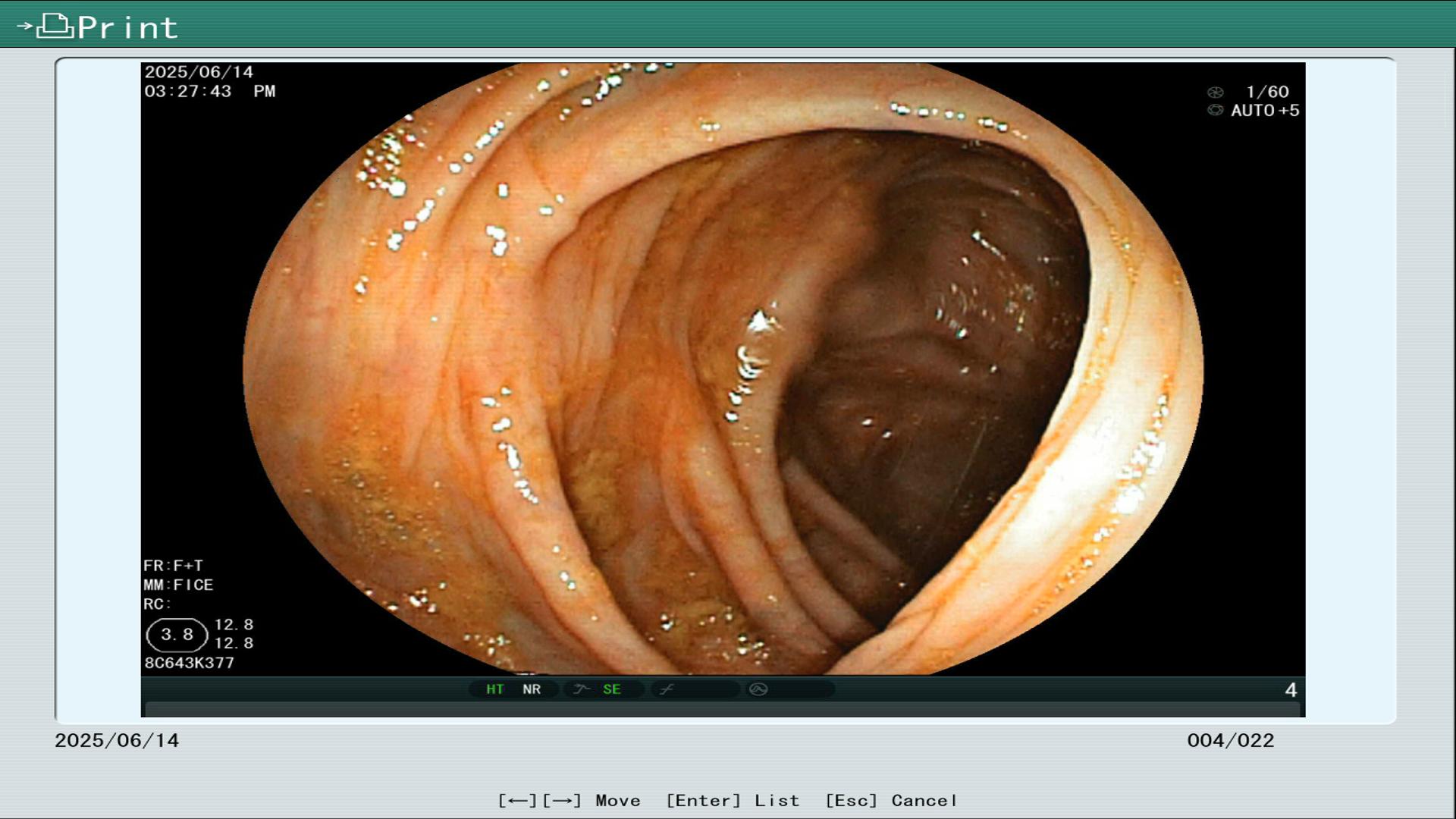
Task: Click the 004/022 image counter
Action: (x=1231, y=741)
